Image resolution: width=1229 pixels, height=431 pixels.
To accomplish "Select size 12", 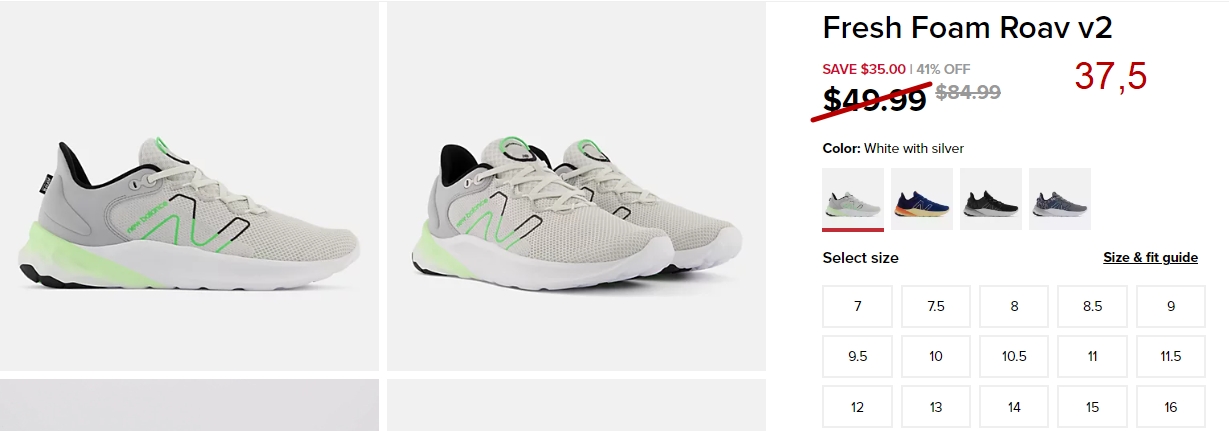I will point(858,407).
